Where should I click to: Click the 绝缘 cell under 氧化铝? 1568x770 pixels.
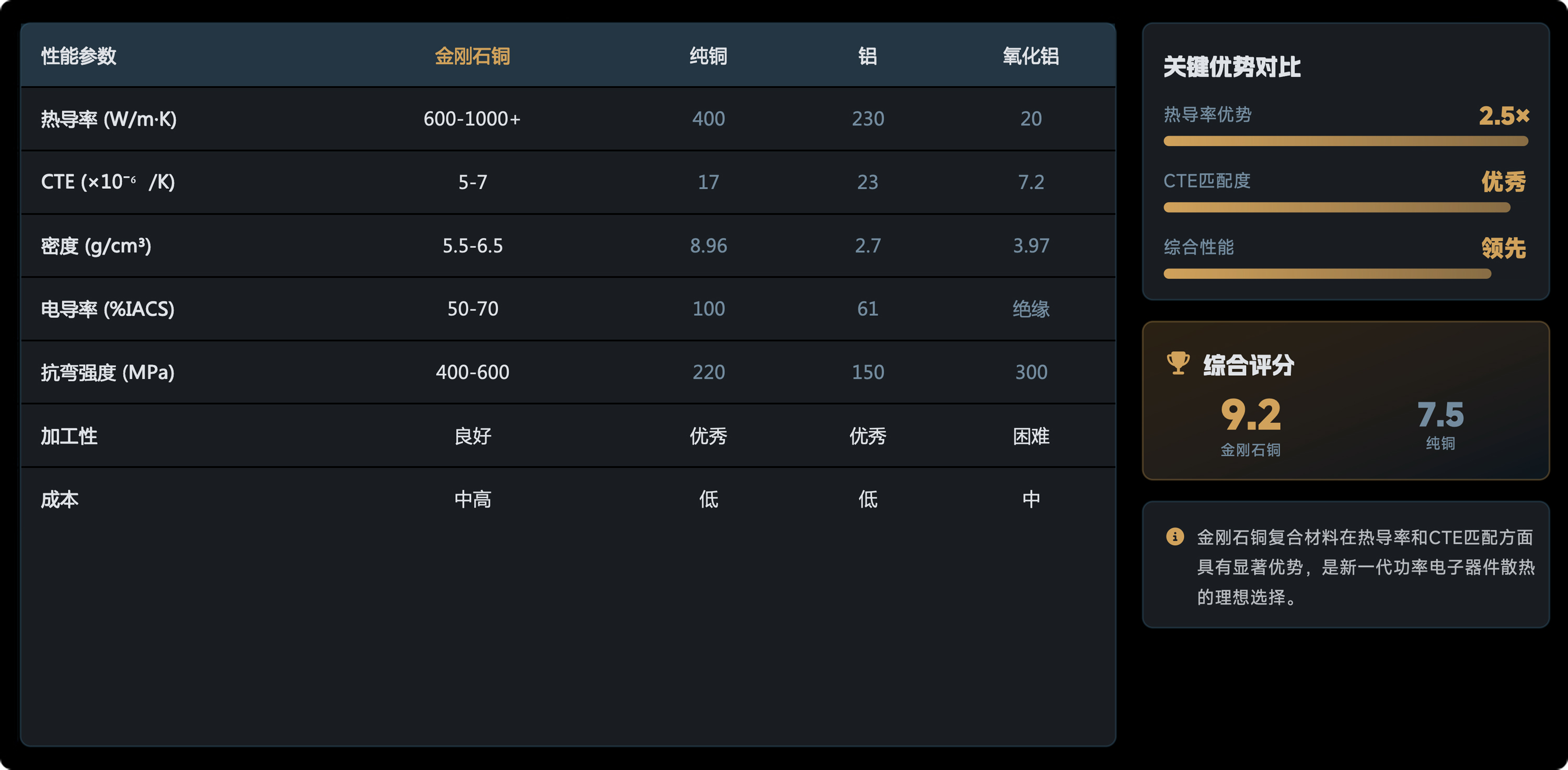coord(1031,309)
